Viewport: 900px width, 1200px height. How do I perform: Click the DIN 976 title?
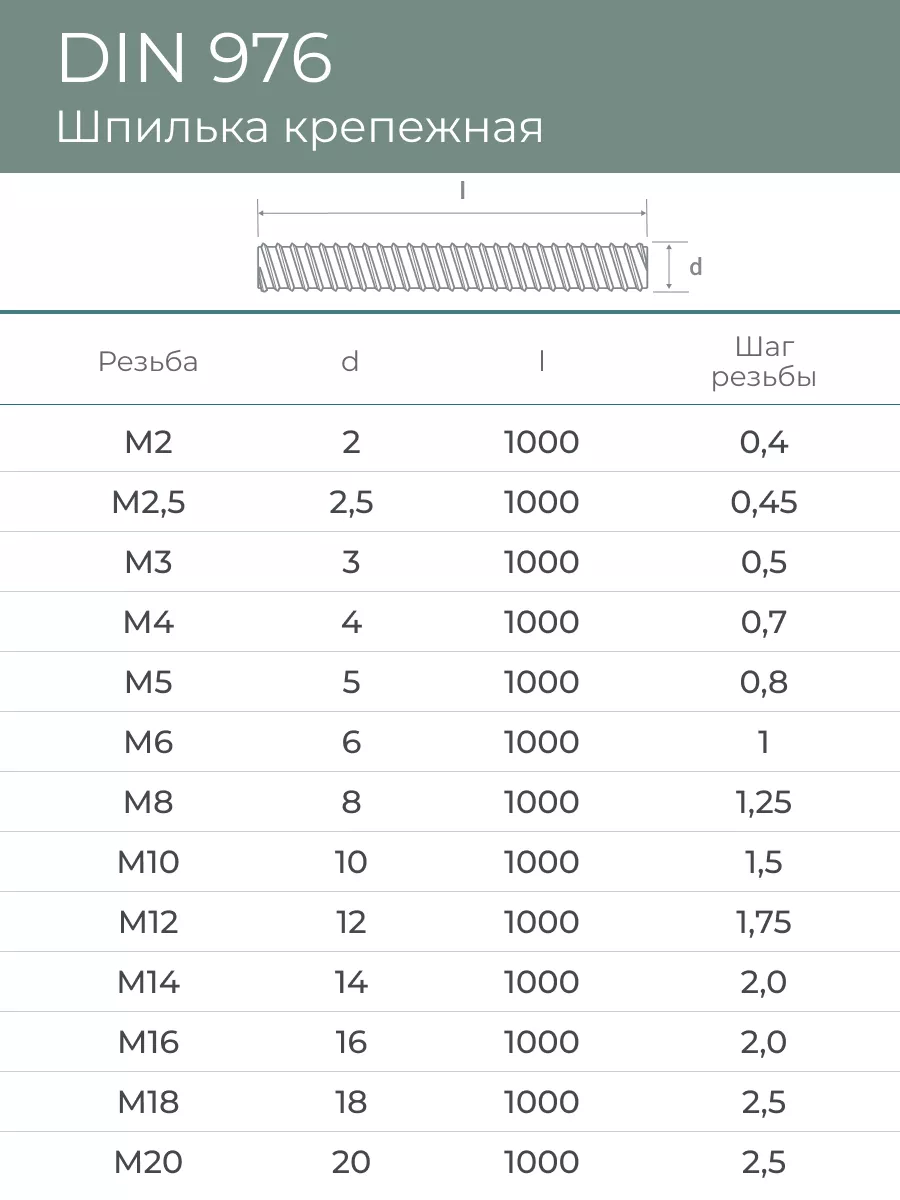194,60
